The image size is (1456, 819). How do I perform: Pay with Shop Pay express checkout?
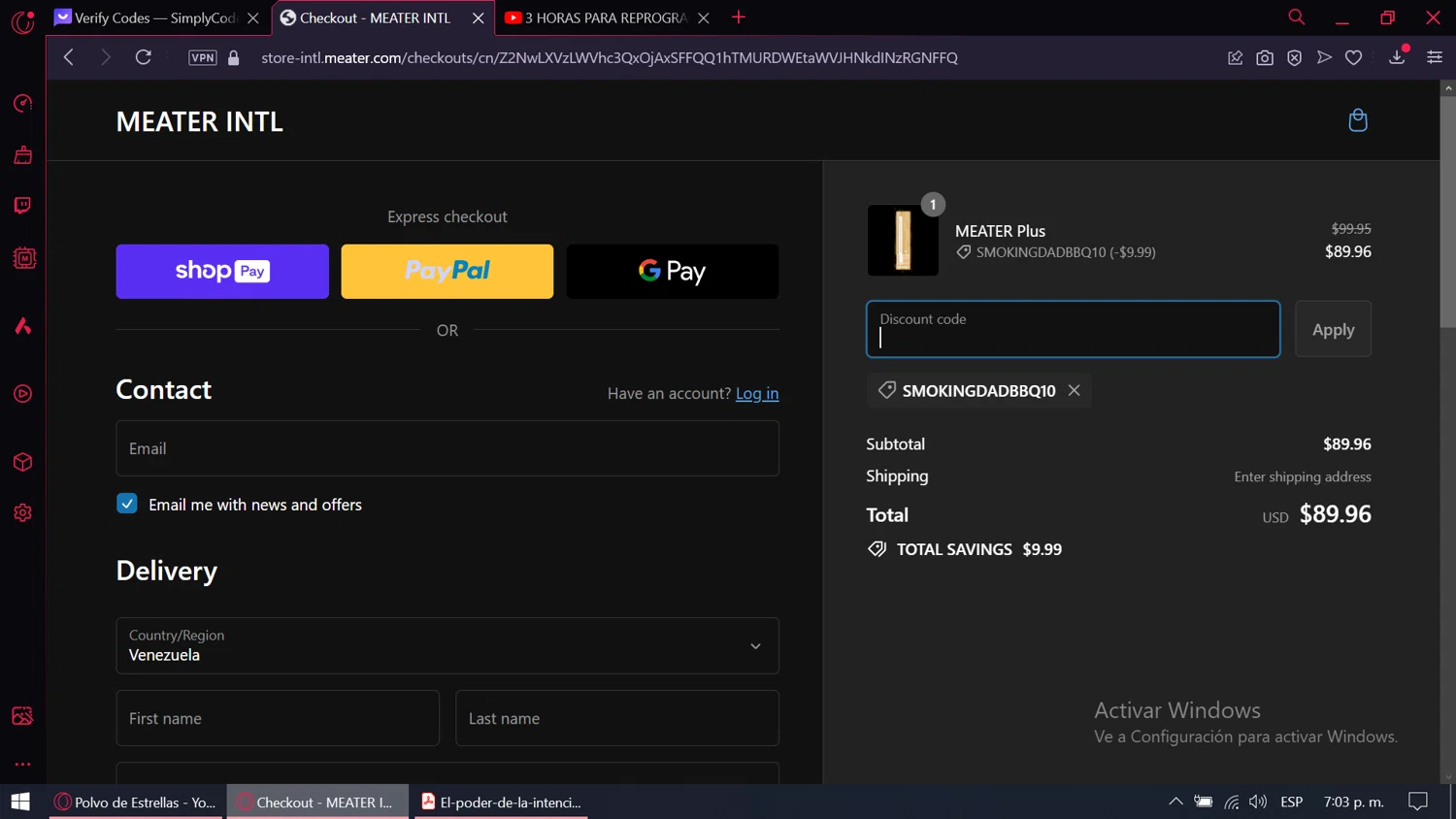[222, 271]
